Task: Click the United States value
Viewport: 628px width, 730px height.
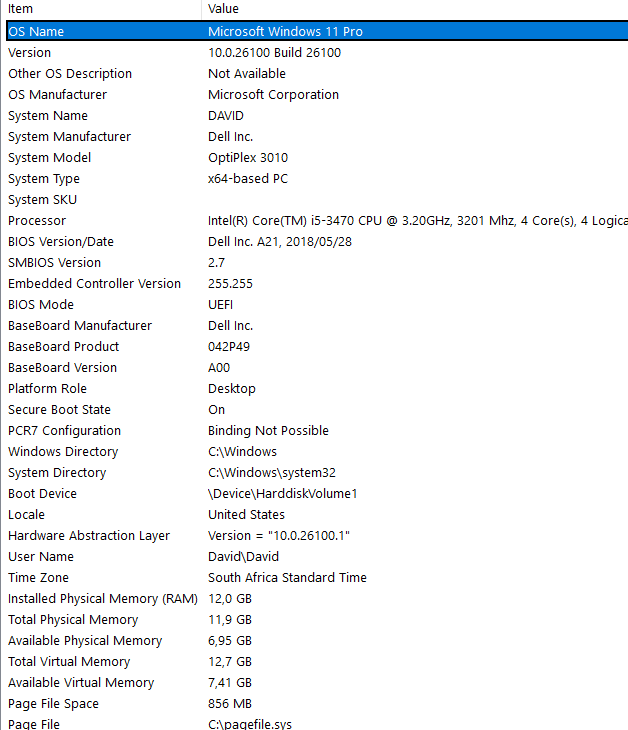Action: (246, 514)
